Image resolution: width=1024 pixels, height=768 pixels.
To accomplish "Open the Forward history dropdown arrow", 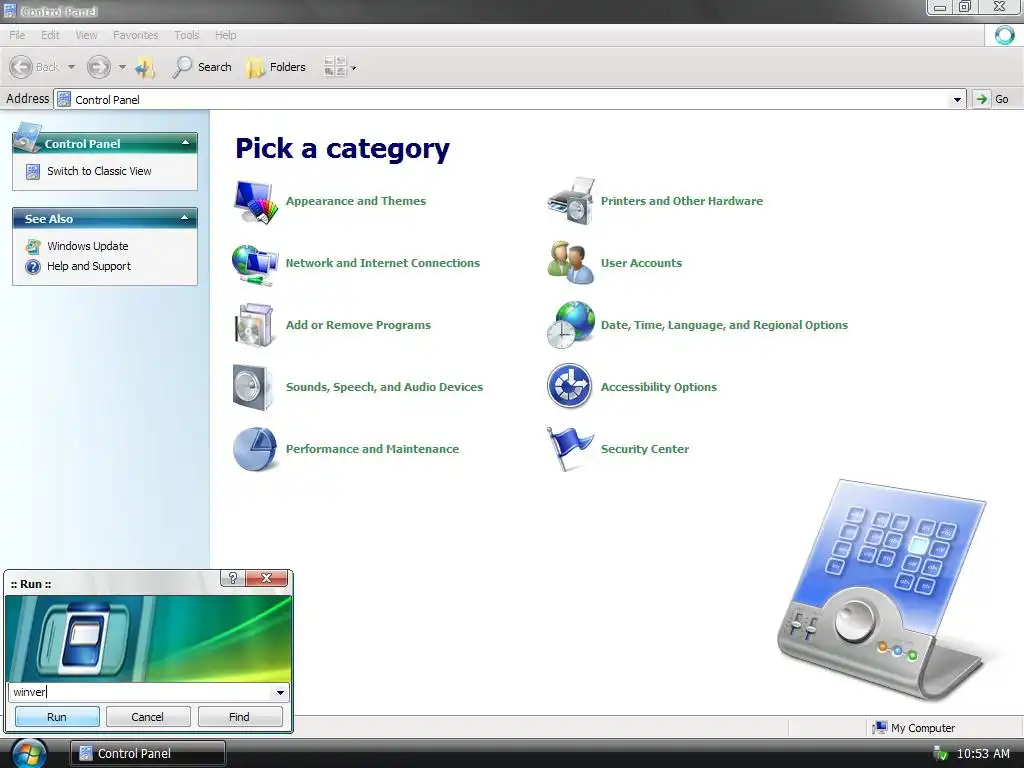I will point(122,67).
